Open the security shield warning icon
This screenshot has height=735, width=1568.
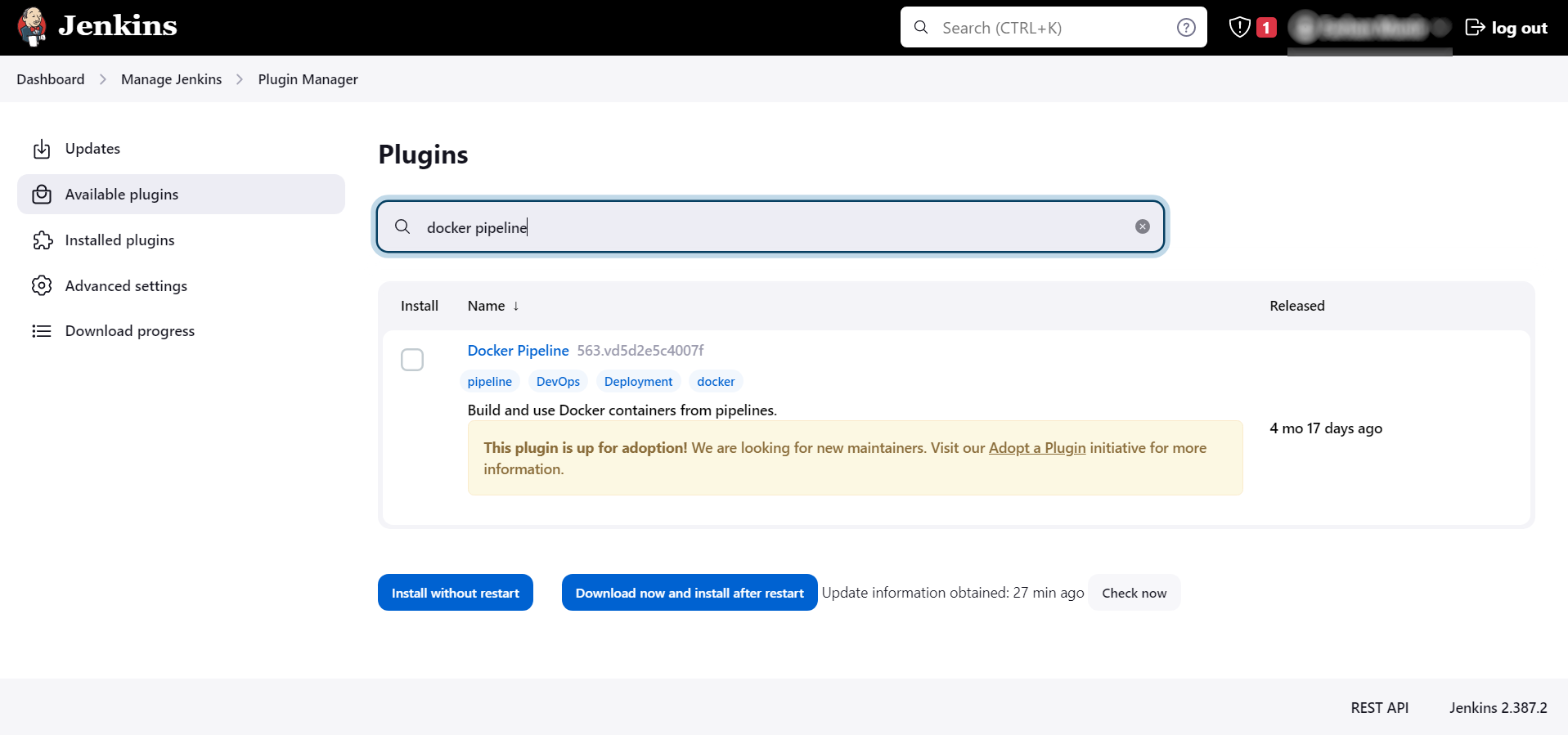pyautogui.click(x=1240, y=27)
